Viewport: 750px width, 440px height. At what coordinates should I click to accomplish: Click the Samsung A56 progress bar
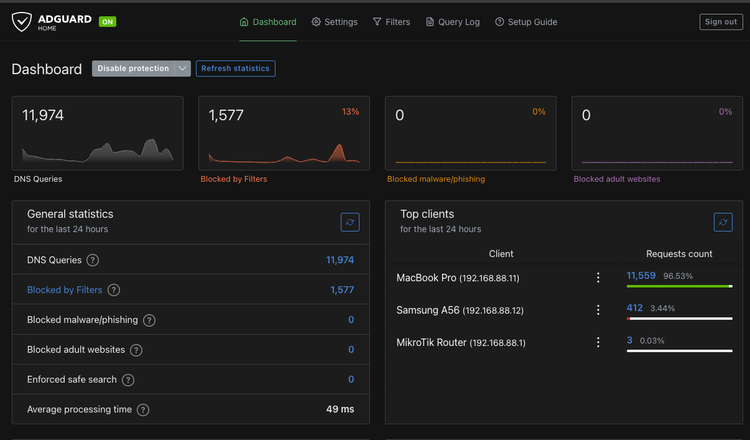pos(679,319)
